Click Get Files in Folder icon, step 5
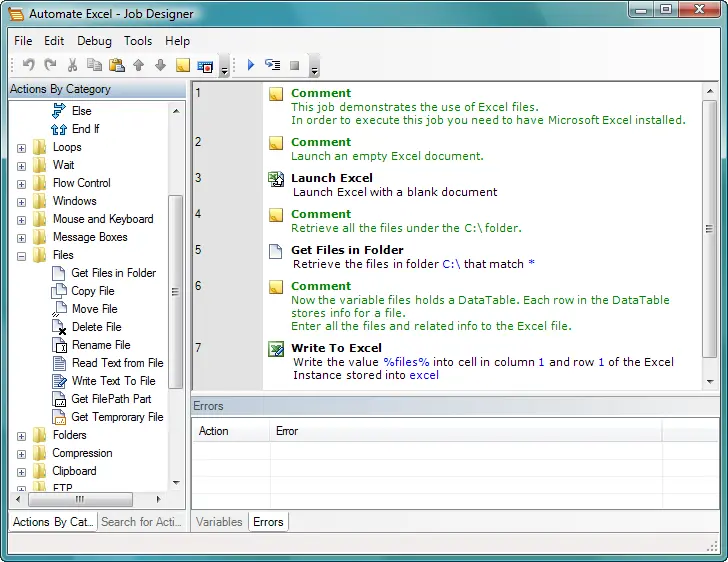Image resolution: width=728 pixels, height=562 pixels. pyautogui.click(x=276, y=251)
